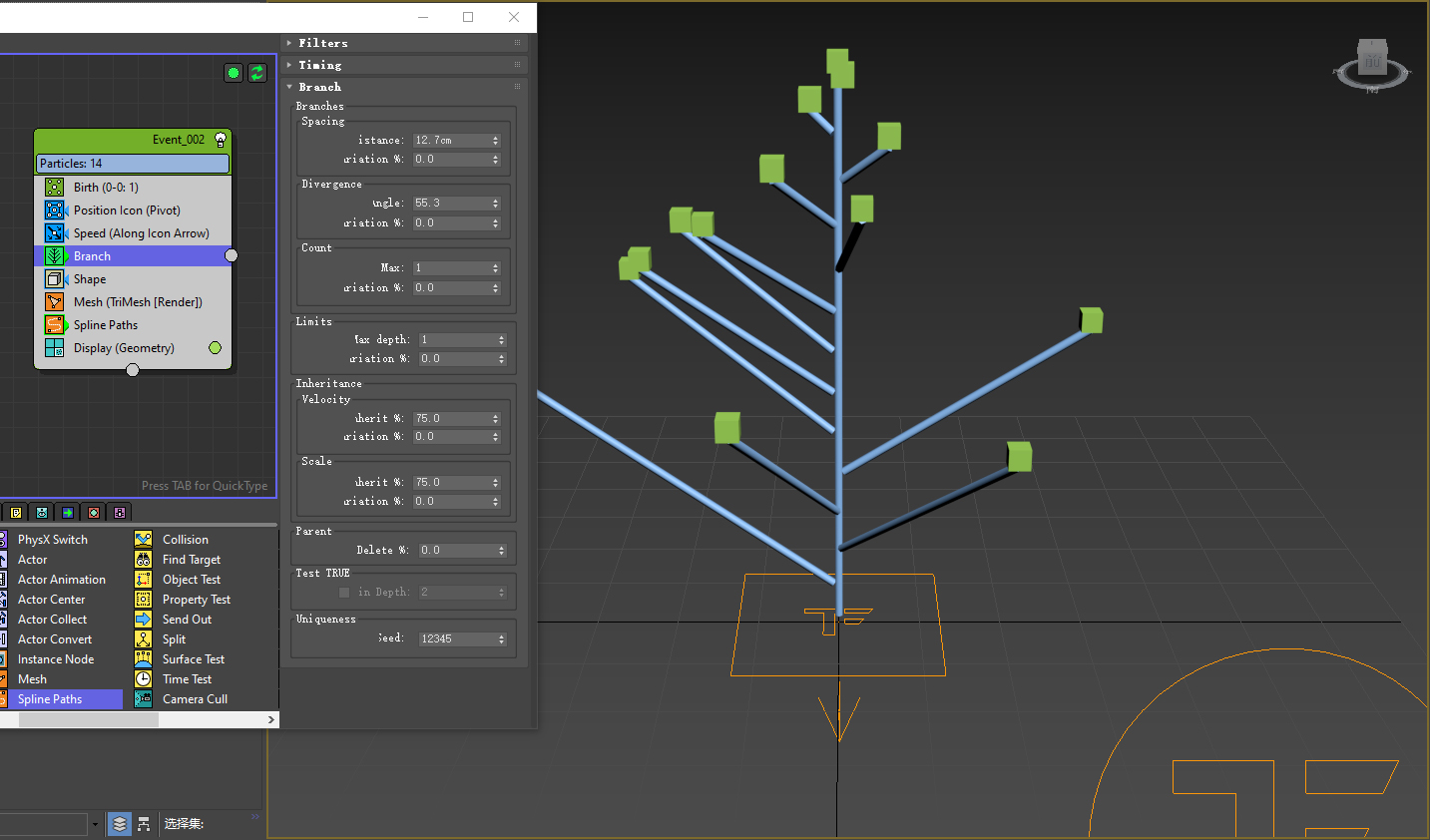Select the Branch operator in Event_002
1430x840 pixels.
point(92,256)
